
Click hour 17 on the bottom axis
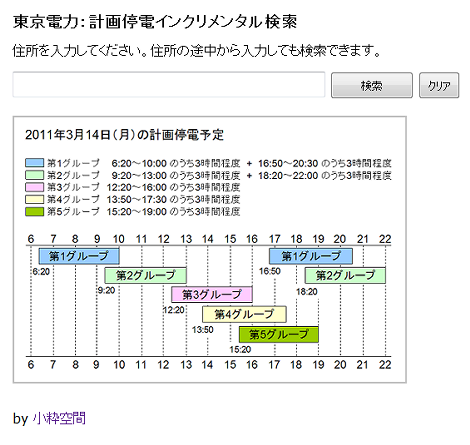(274, 365)
